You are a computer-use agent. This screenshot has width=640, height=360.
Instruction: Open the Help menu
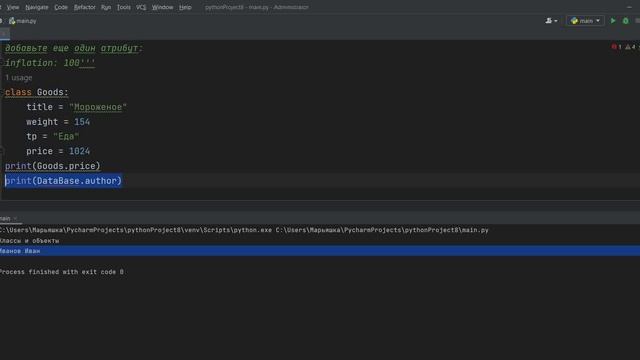coord(185,7)
